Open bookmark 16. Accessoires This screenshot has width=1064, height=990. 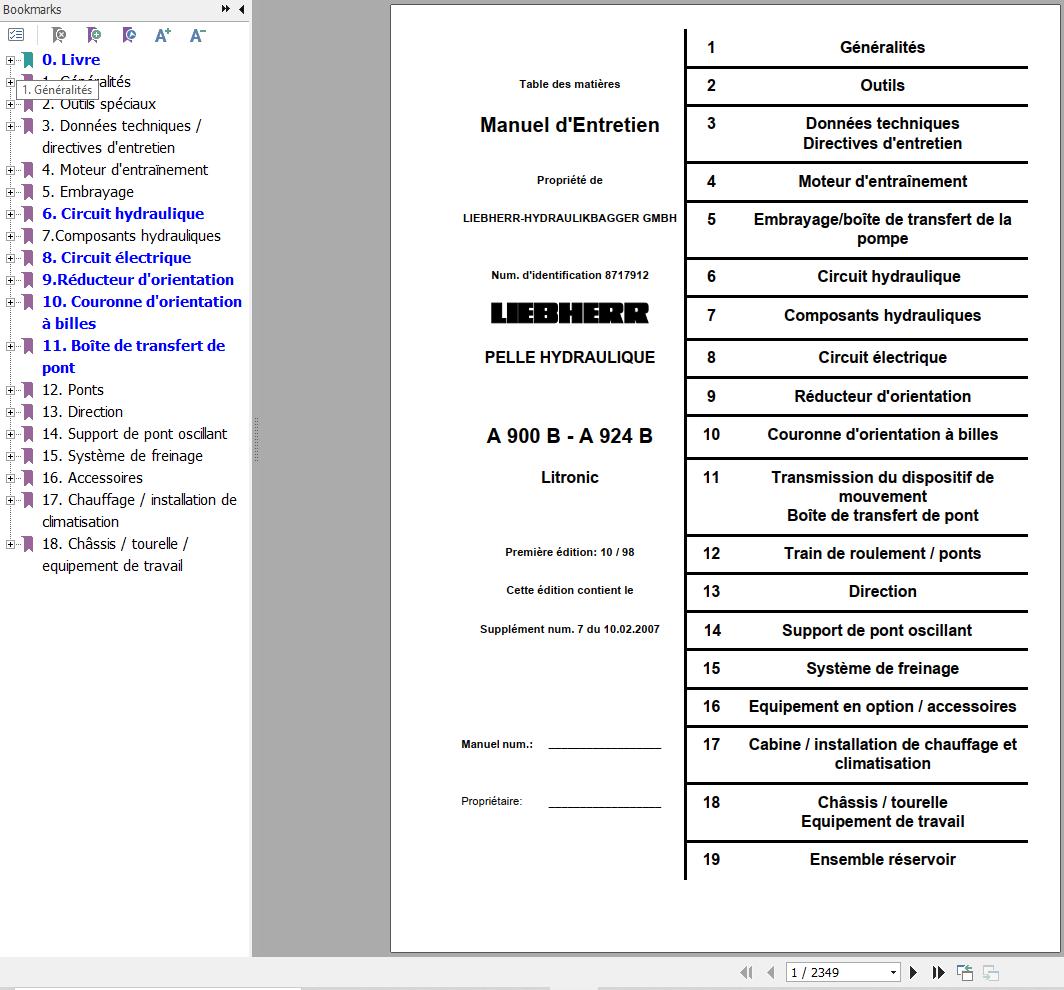(x=92, y=478)
